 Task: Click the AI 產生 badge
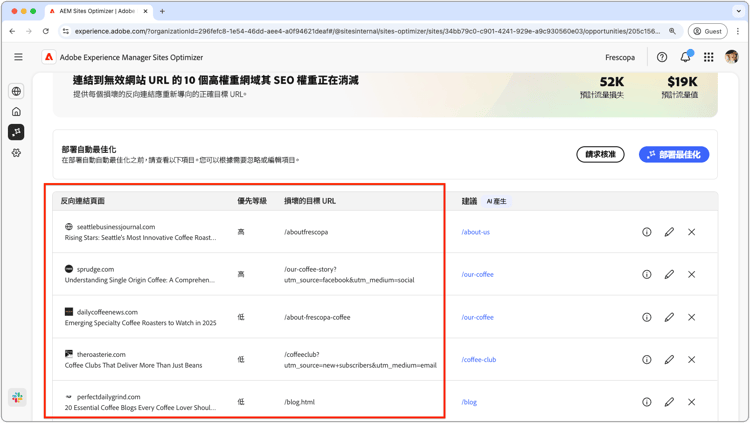coord(496,201)
